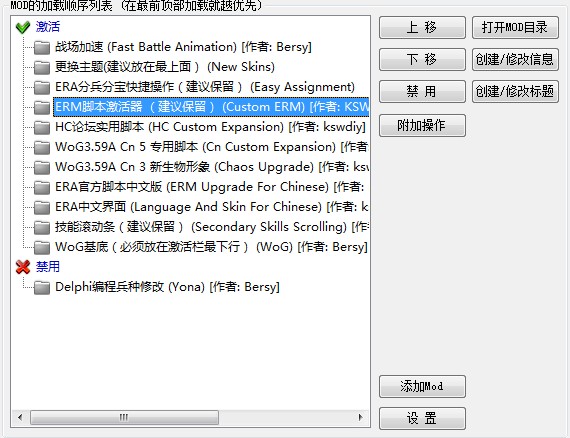This screenshot has height=438, width=570.
Task: Click folder icon of HC论坛实用脚本 mod
Action: pos(42,127)
